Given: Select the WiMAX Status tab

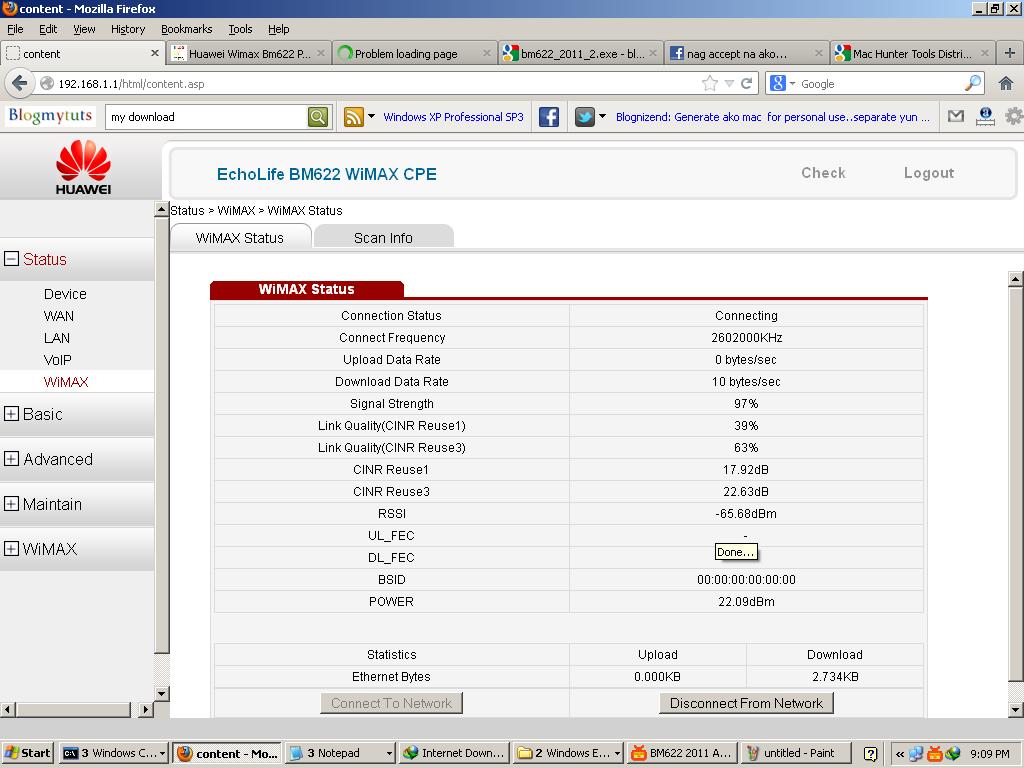Looking at the screenshot, I should click(x=240, y=237).
